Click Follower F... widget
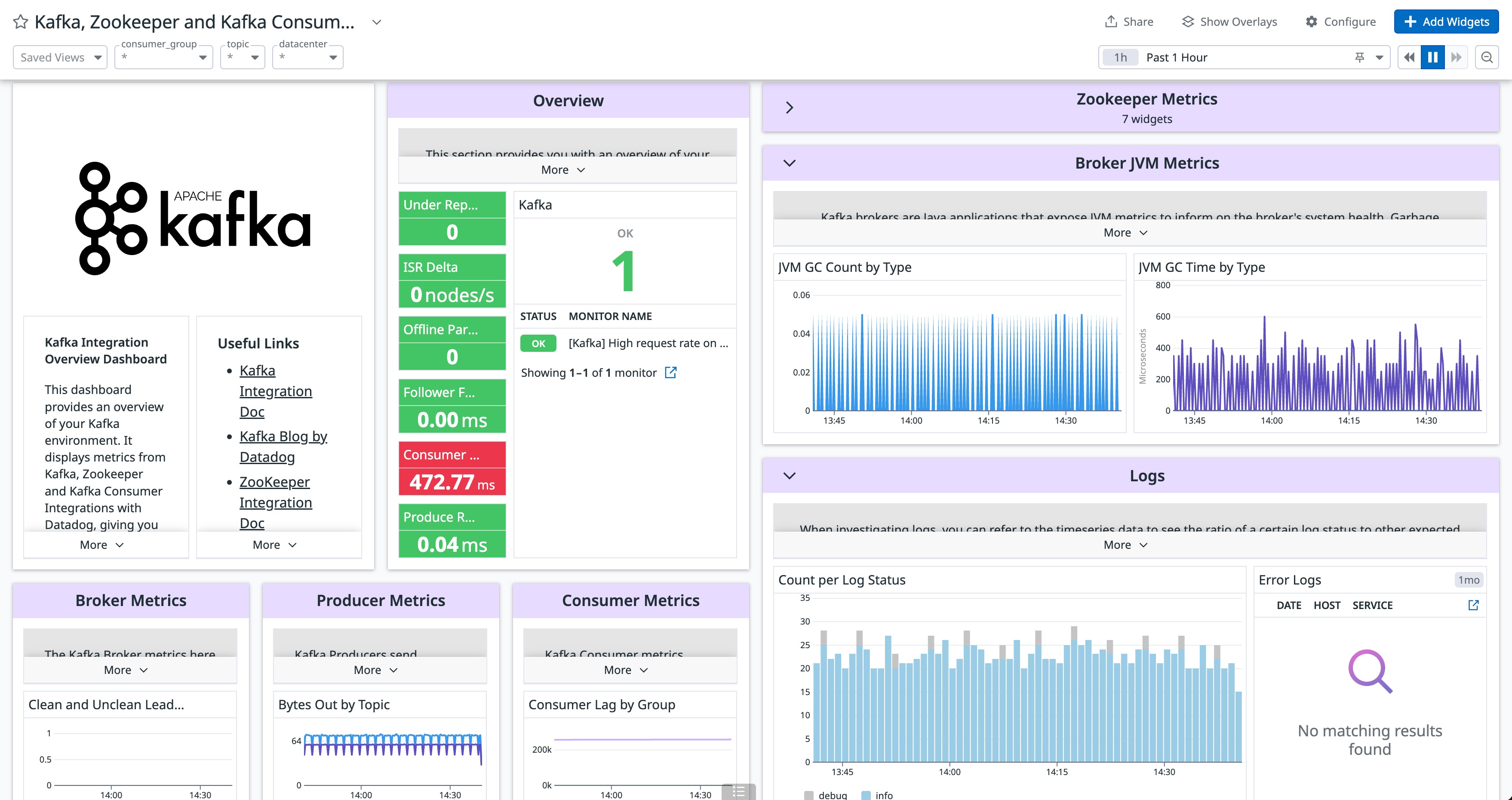This screenshot has width=1512, height=800. (x=452, y=406)
